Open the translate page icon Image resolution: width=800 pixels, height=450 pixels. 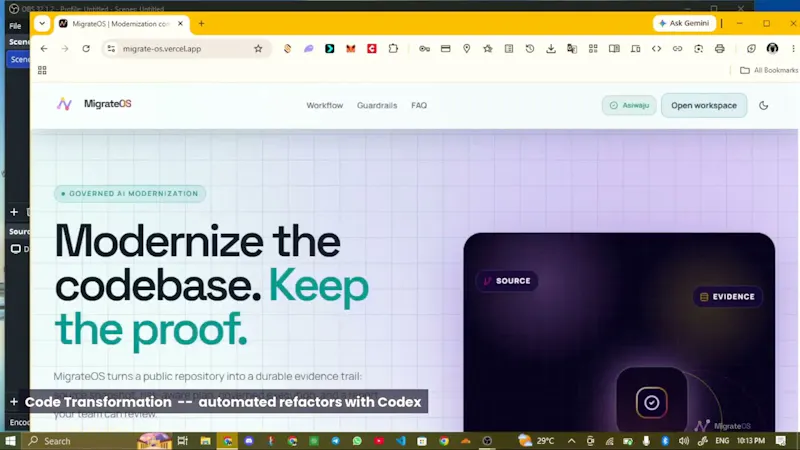click(572, 48)
